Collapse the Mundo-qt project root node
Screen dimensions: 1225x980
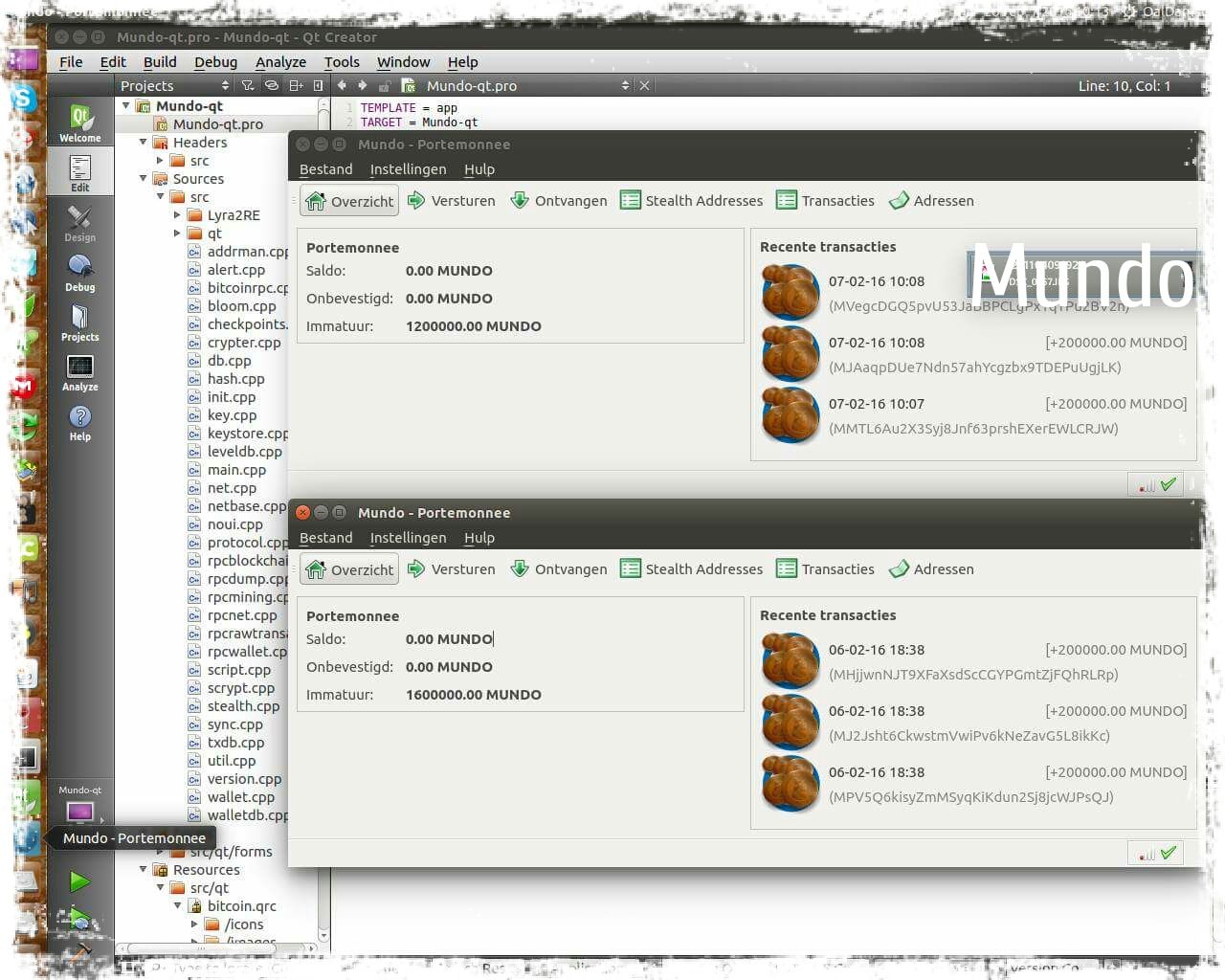pyautogui.click(x=125, y=105)
